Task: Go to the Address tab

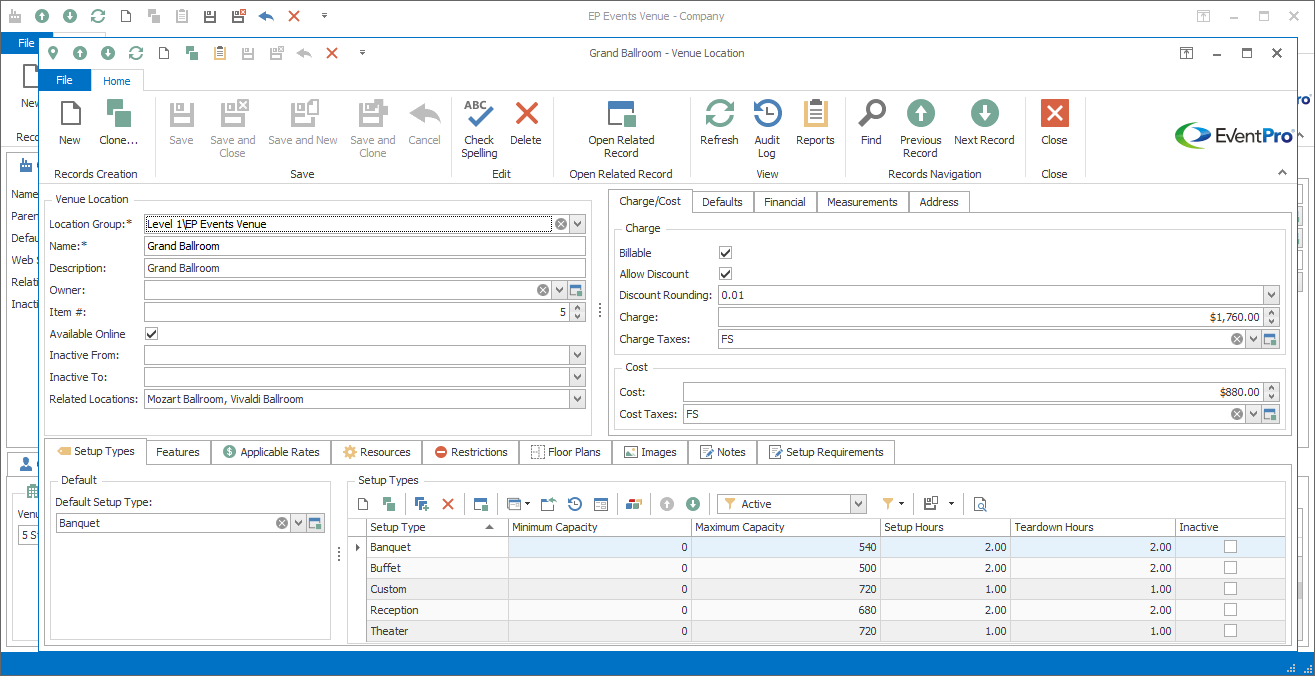Action: pyautogui.click(x=939, y=202)
